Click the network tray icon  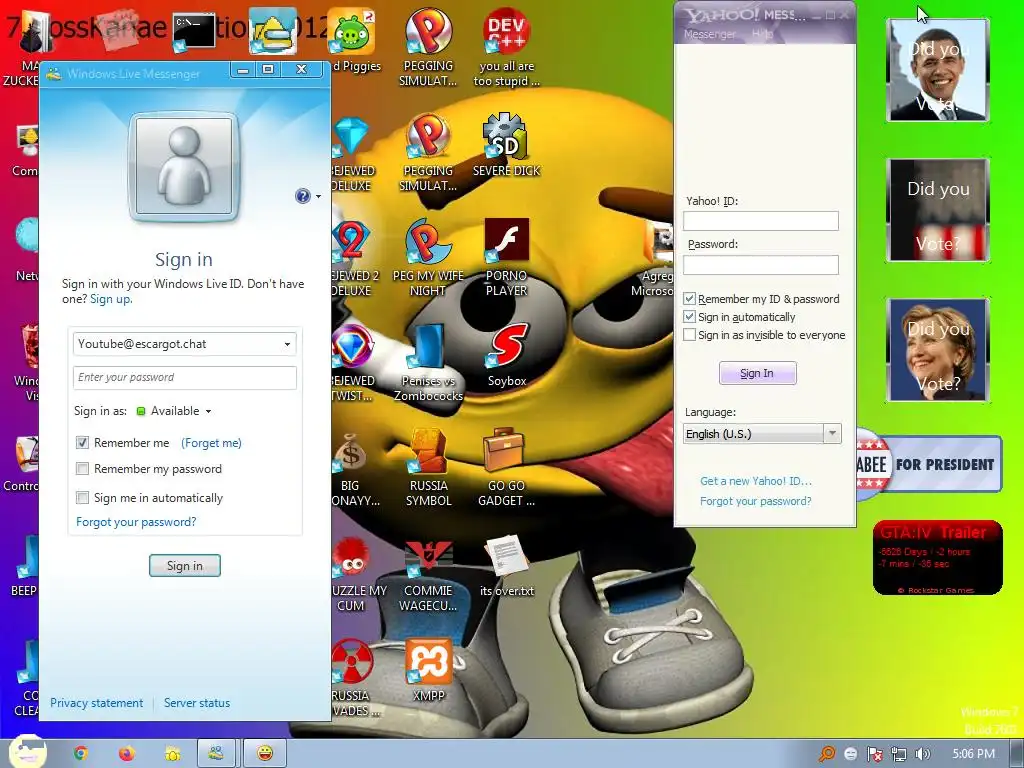[899, 754]
